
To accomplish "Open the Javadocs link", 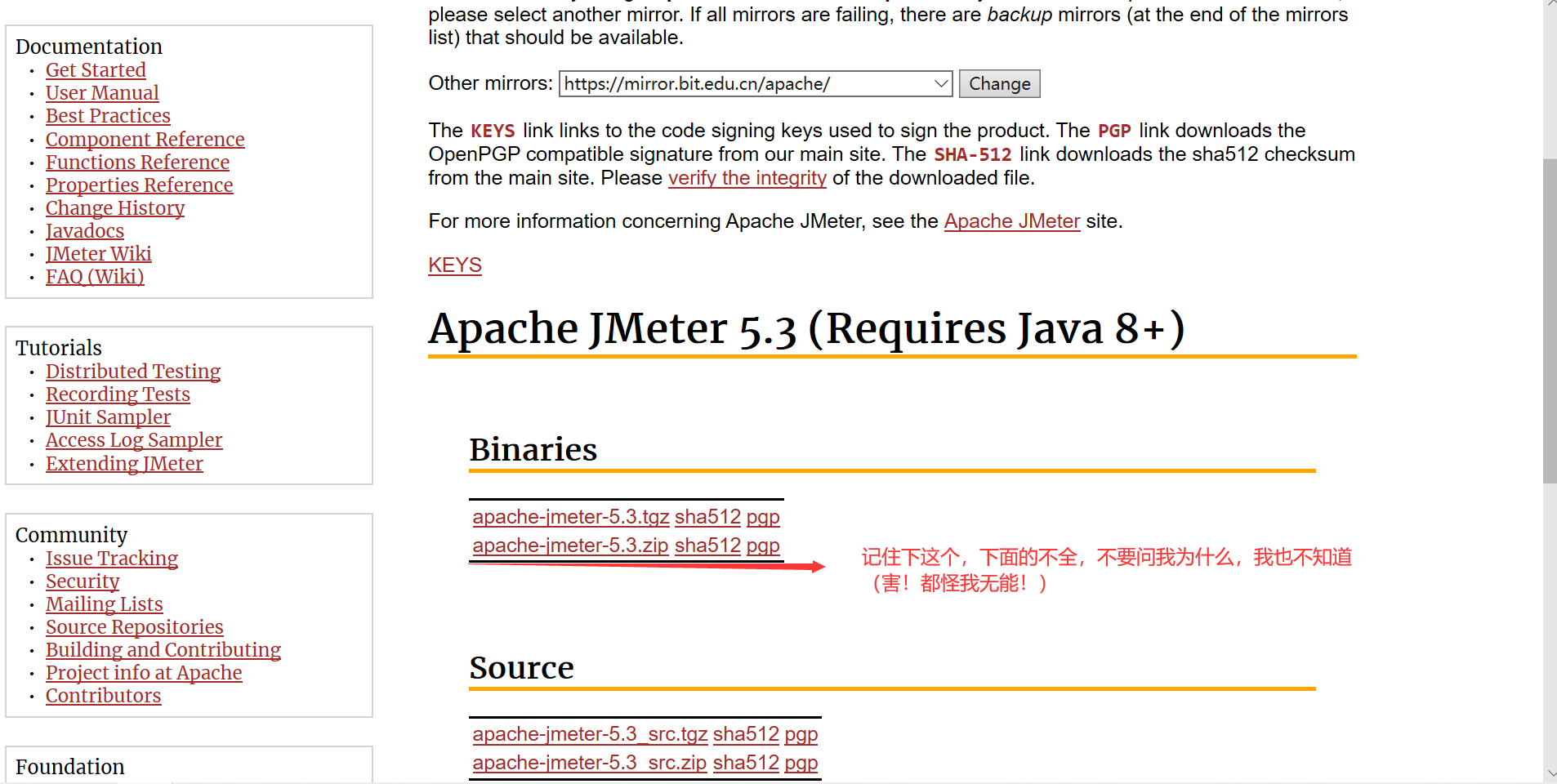I will tap(85, 231).
